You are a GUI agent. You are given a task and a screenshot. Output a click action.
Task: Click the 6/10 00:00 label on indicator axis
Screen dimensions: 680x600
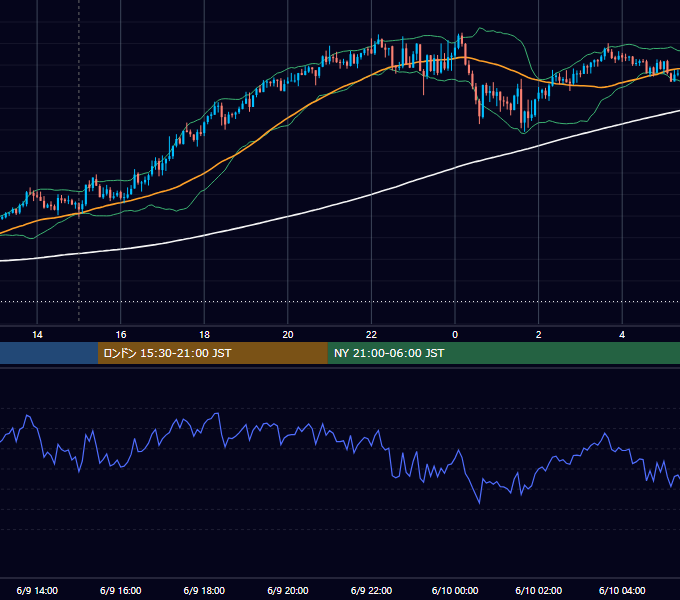click(x=455, y=590)
